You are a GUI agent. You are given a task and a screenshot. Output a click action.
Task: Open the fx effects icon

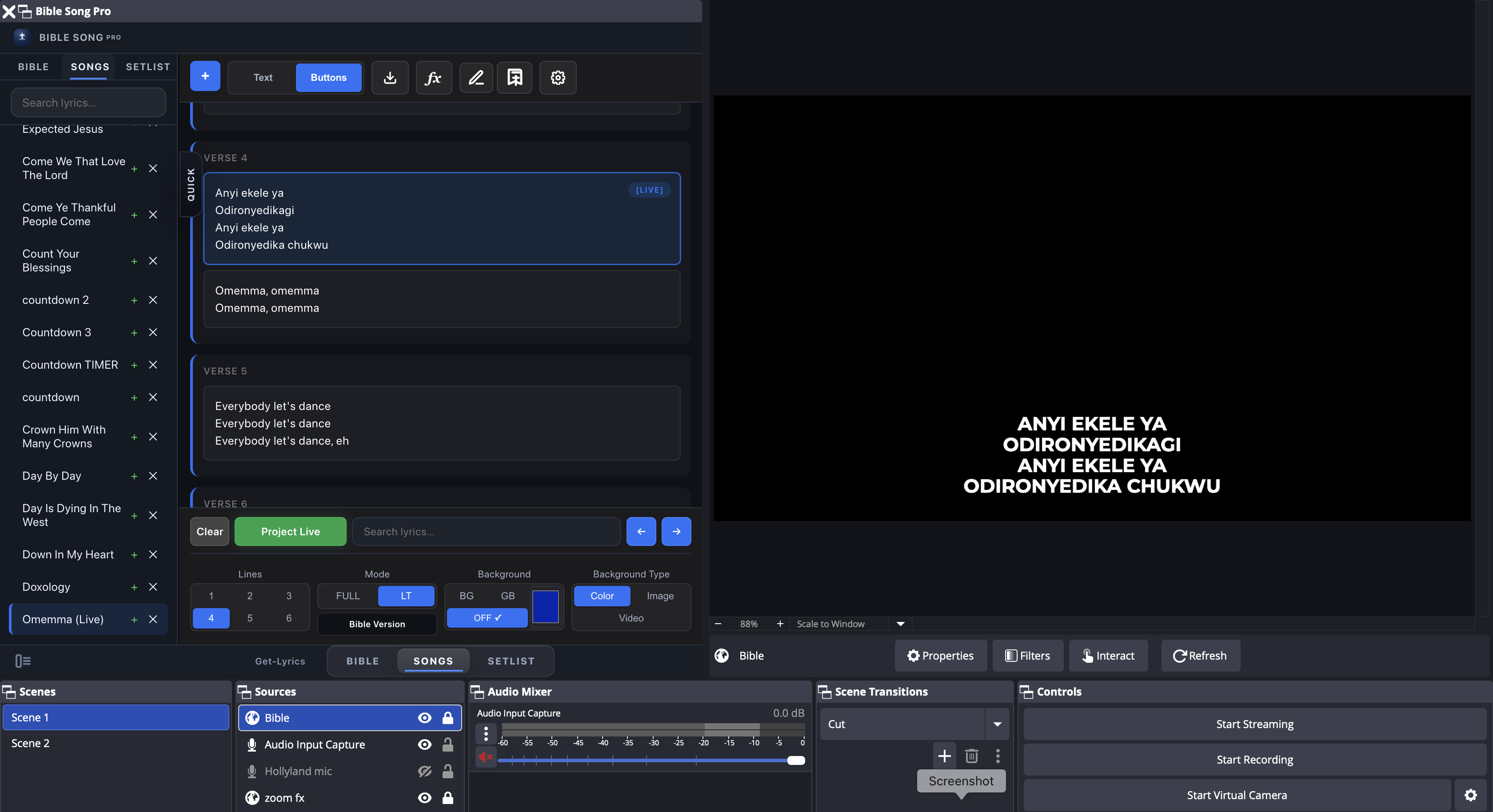click(434, 78)
